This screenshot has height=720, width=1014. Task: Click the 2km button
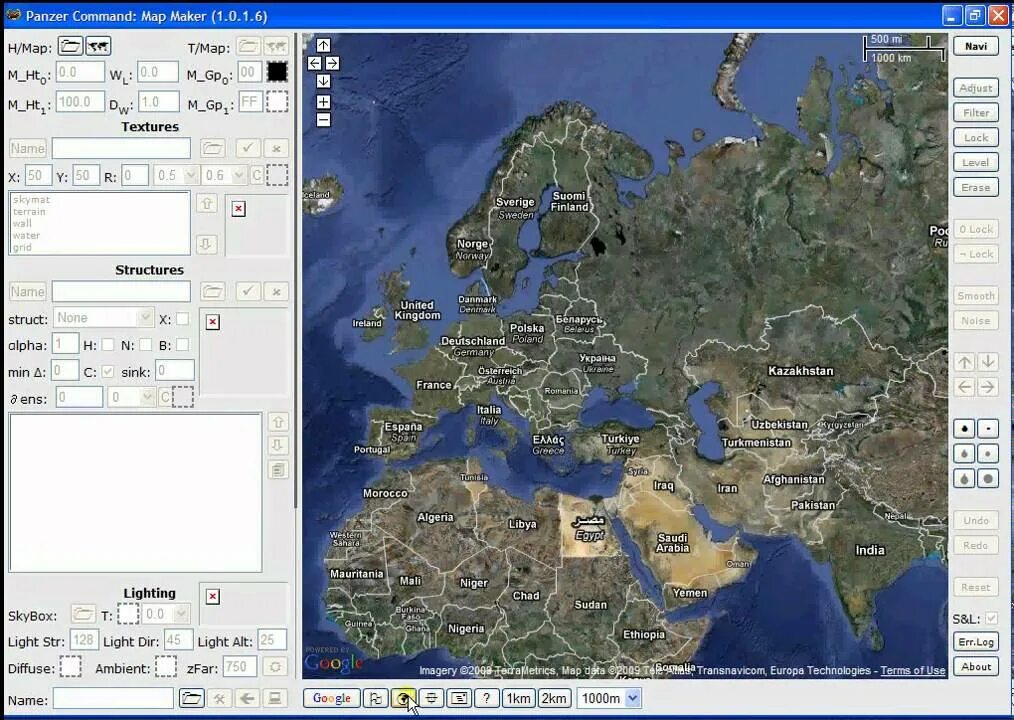[554, 698]
